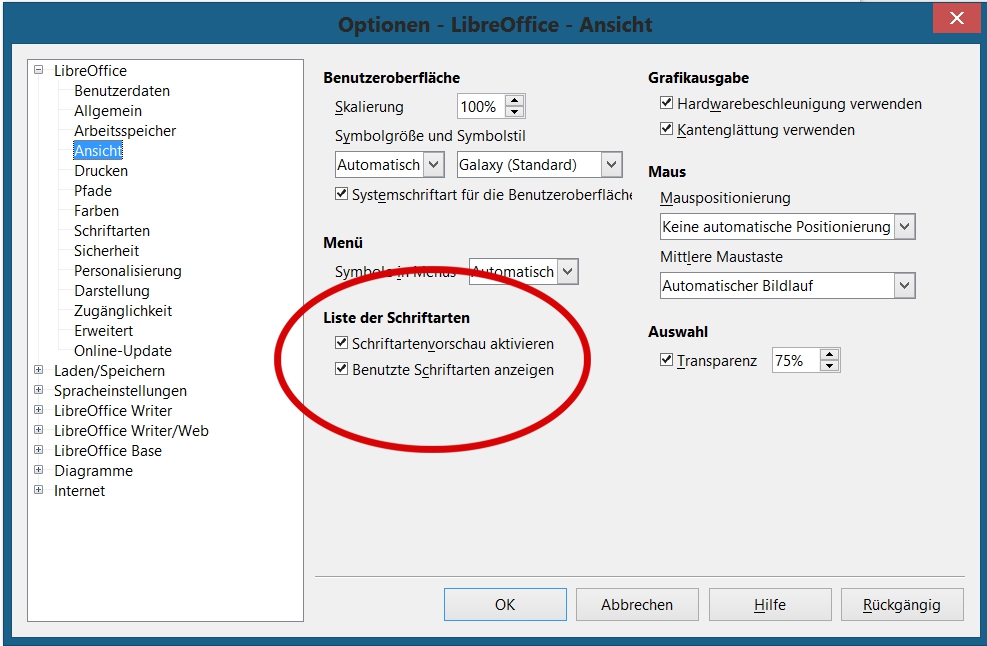Expand the Spracheinstellungen tree node

(x=39, y=390)
